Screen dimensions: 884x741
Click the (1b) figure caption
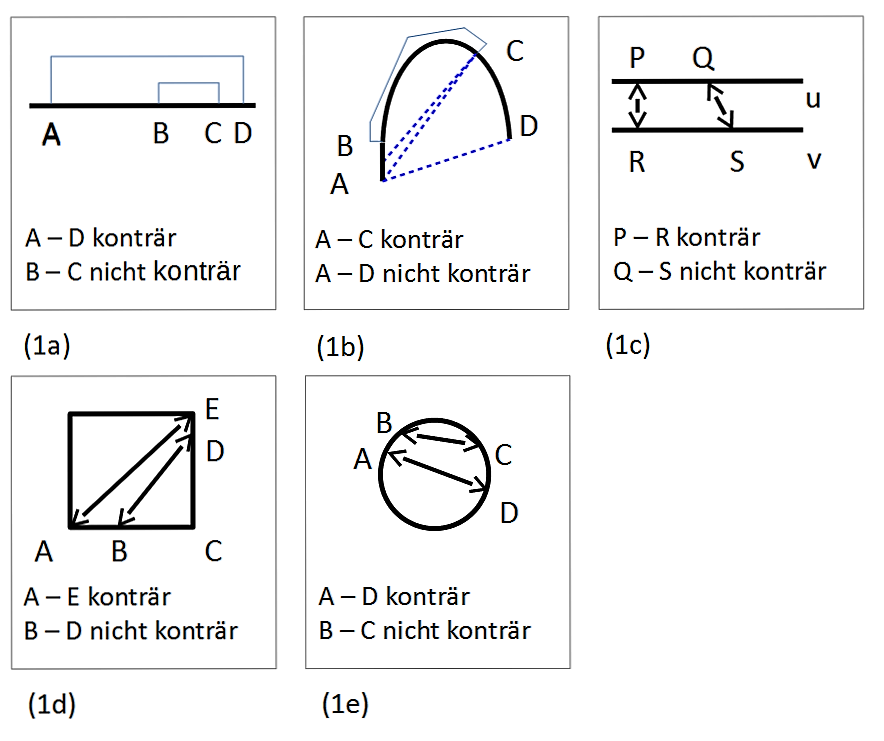340,346
